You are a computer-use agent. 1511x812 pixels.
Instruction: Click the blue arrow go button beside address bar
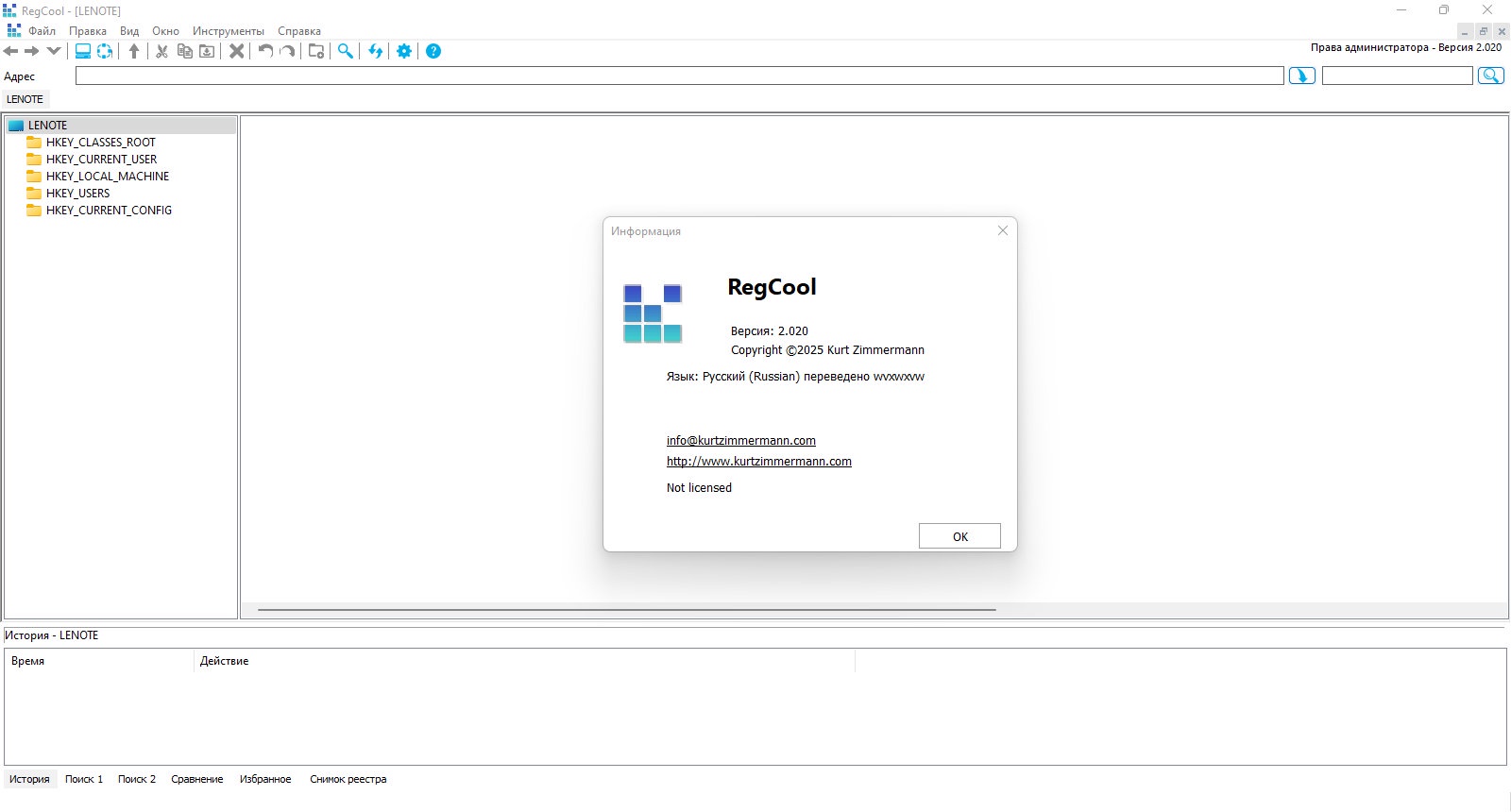click(x=1302, y=76)
